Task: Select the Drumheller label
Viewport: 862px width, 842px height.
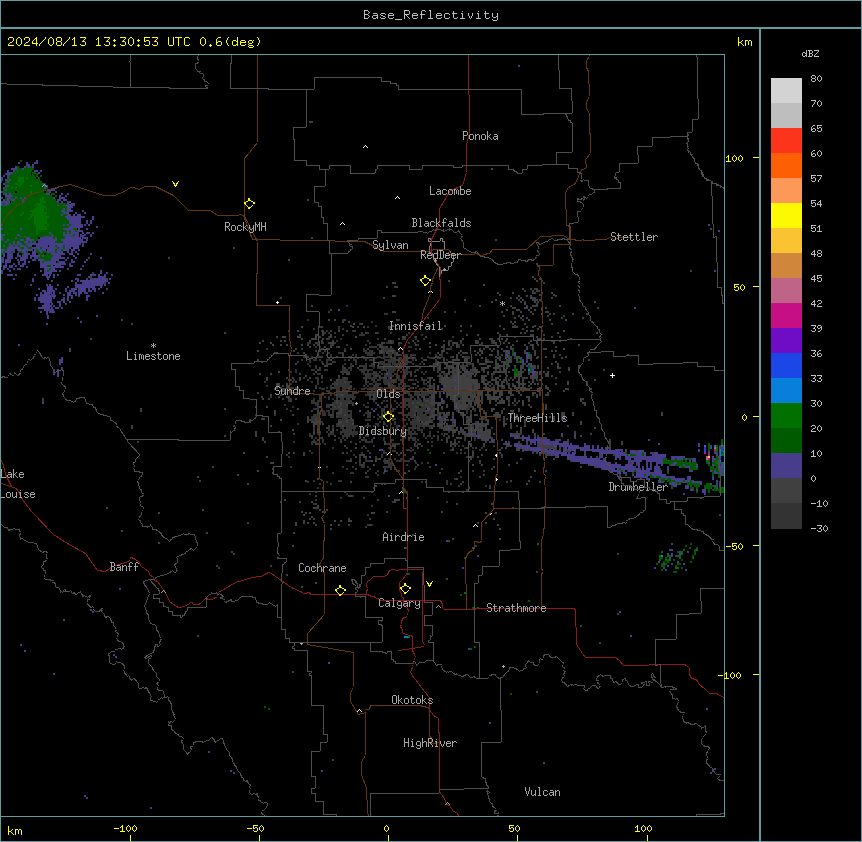Action: pos(638,487)
